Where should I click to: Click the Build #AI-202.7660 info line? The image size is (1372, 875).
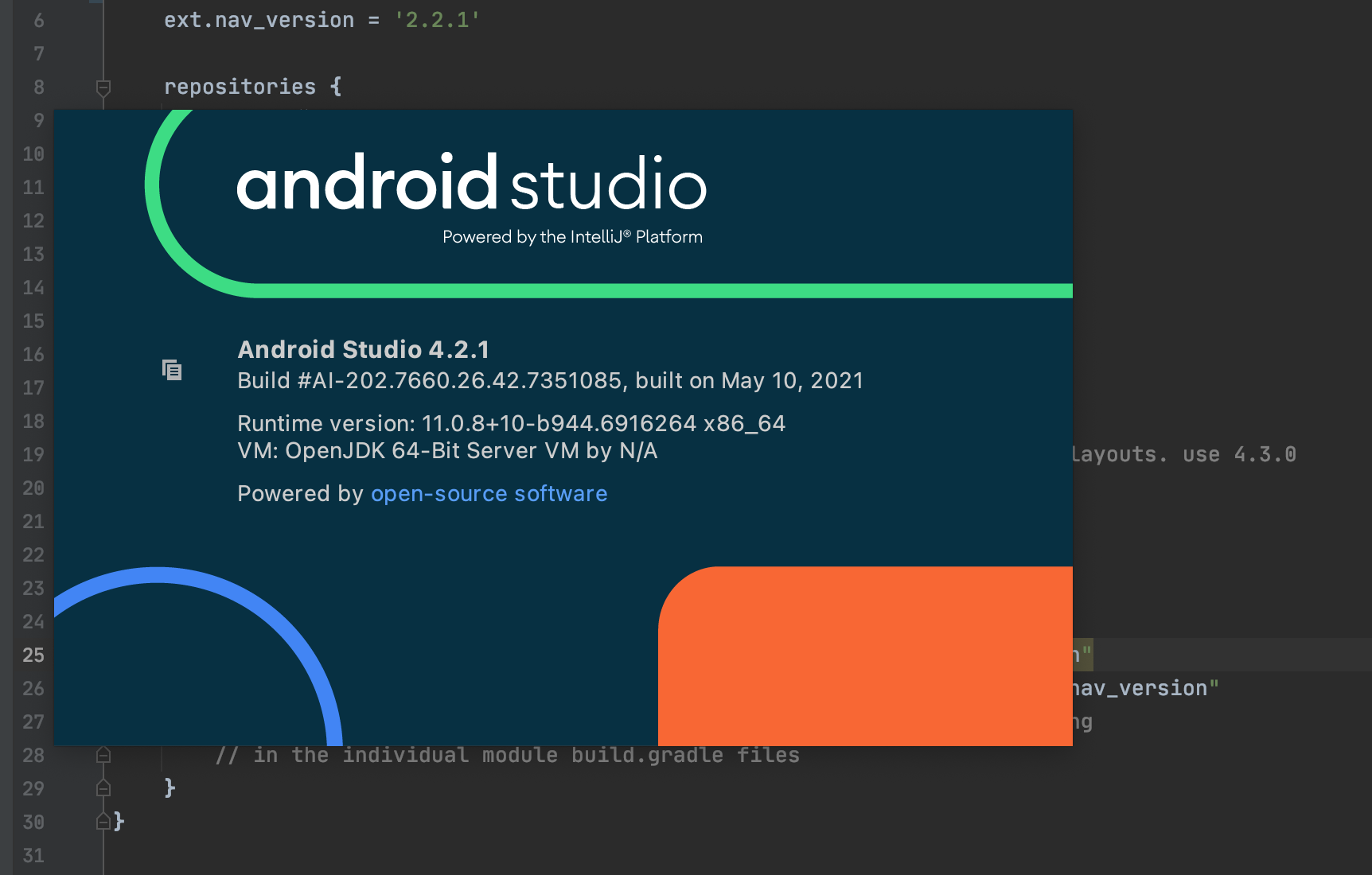(x=549, y=381)
